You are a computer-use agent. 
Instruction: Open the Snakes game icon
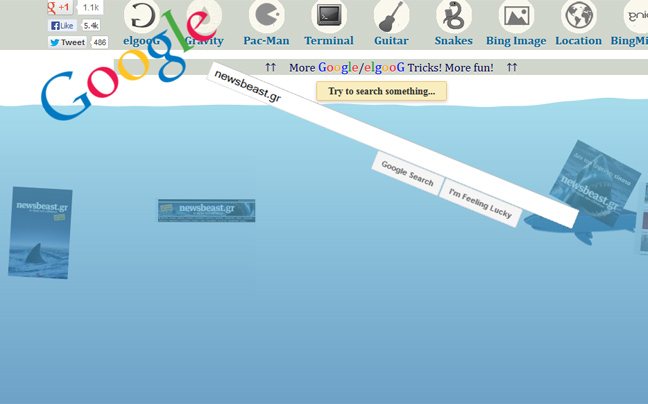coord(453,16)
